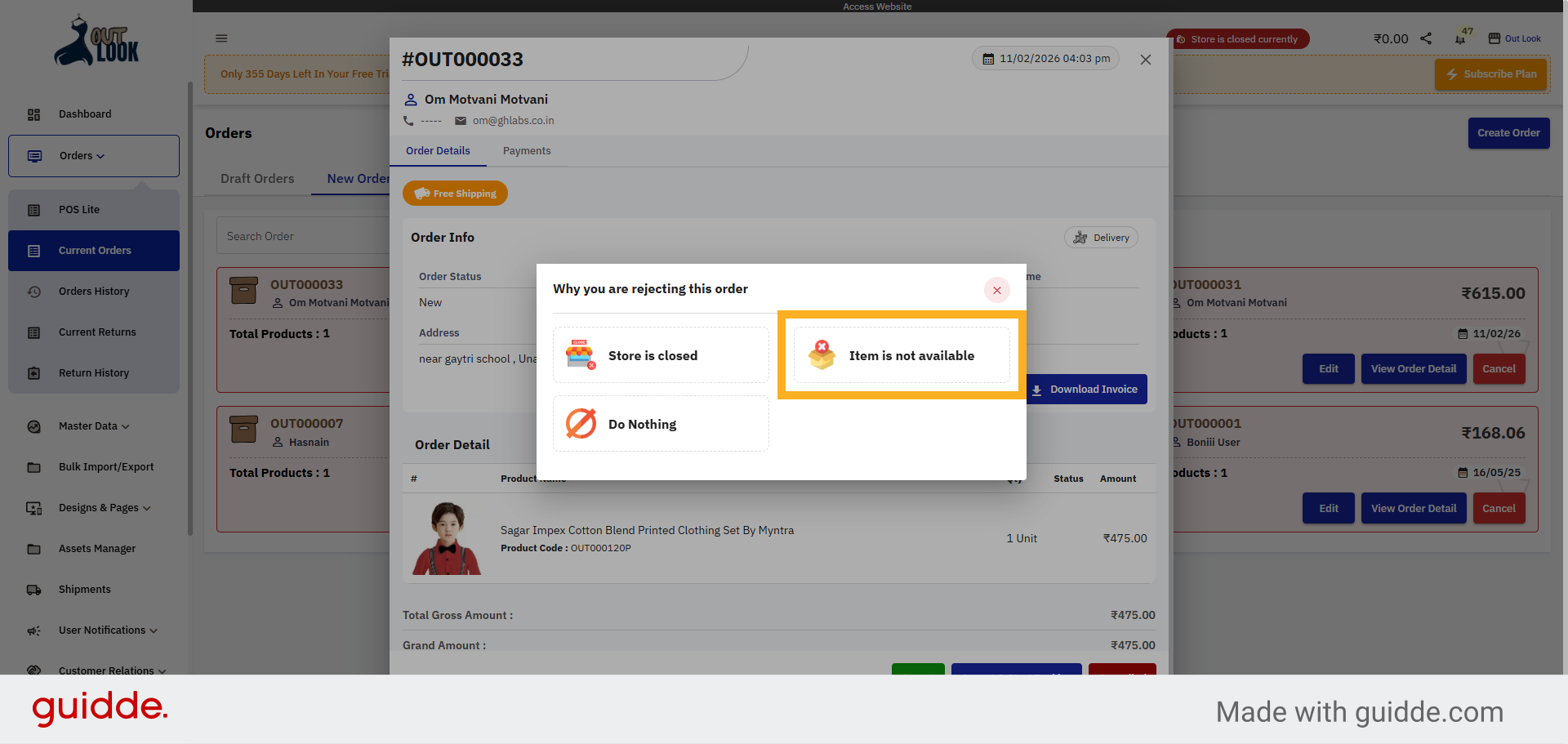Viewport: 1568px width, 744px height.
Task: Click customer name Om Motvani Motvani
Action: tap(486, 100)
